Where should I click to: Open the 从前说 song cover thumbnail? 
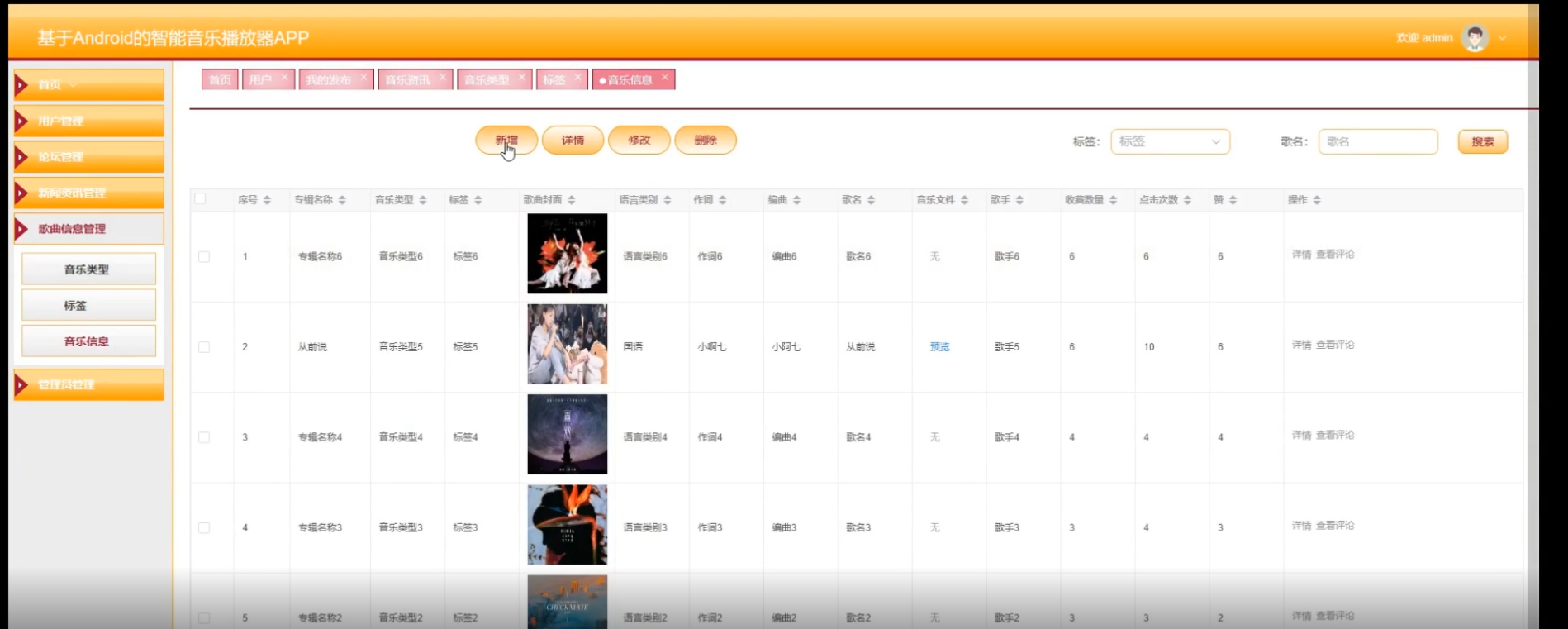coord(567,344)
